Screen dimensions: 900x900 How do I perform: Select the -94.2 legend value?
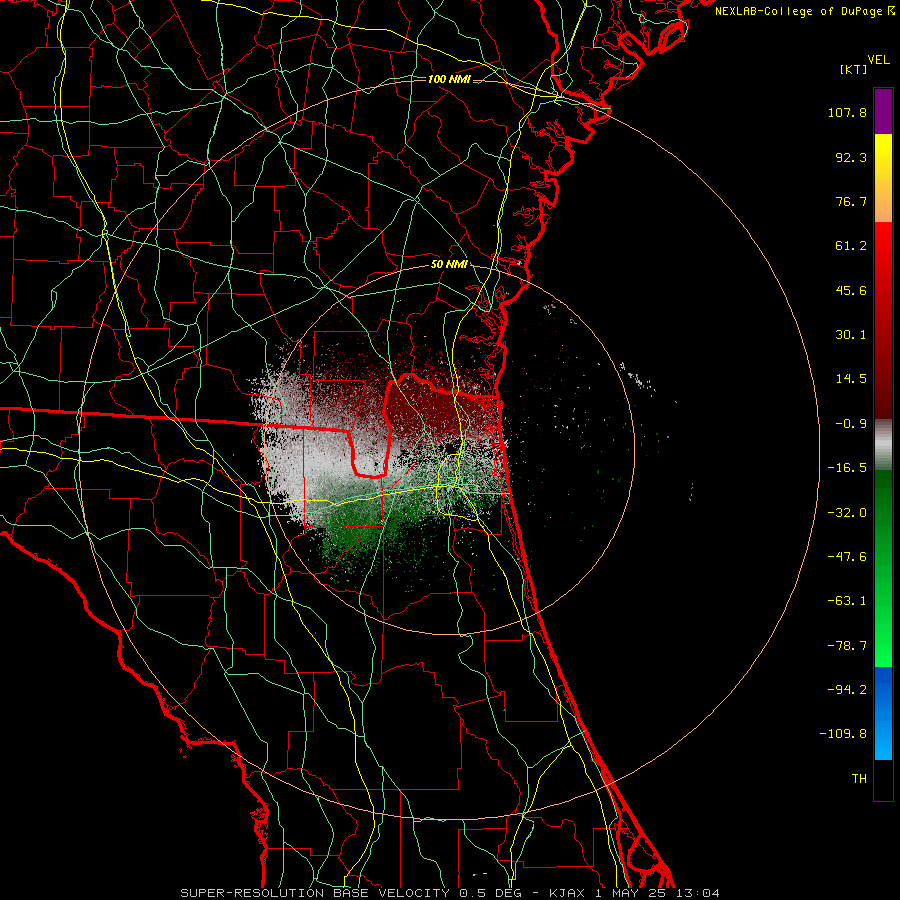coord(847,690)
